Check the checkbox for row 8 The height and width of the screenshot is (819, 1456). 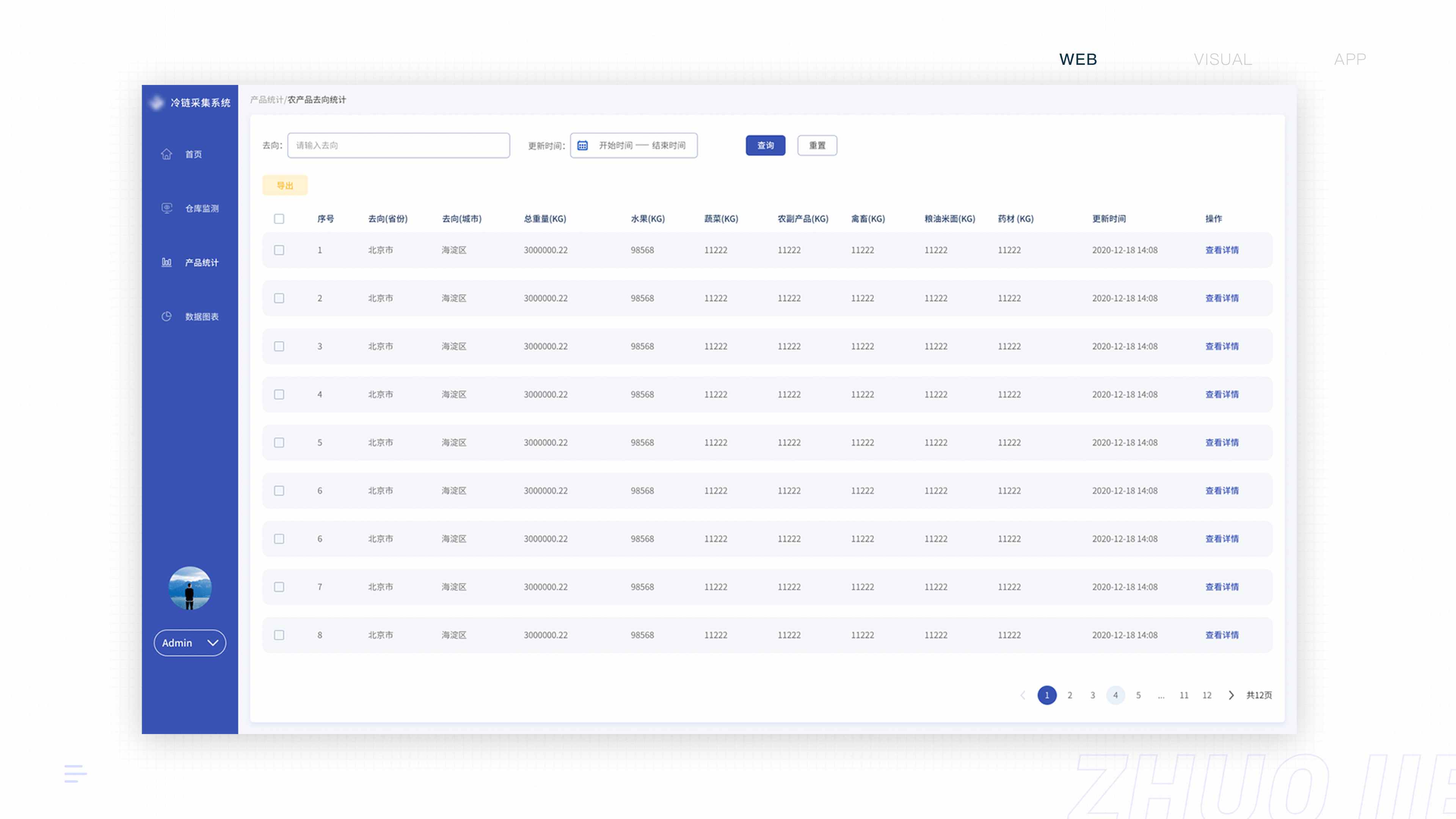click(x=279, y=635)
